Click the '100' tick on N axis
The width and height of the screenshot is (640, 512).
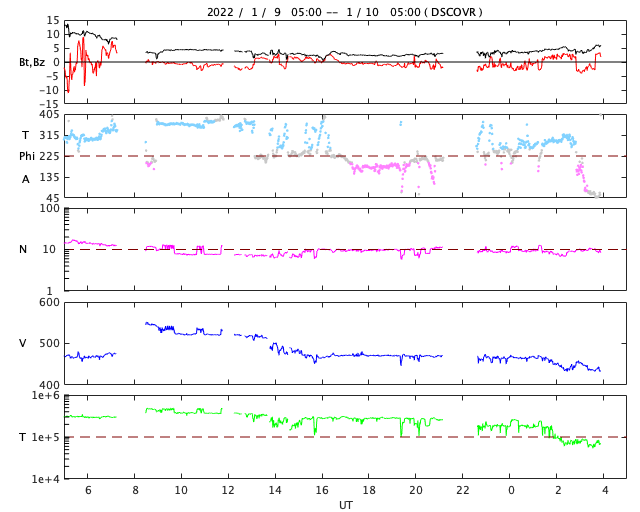click(x=49, y=208)
